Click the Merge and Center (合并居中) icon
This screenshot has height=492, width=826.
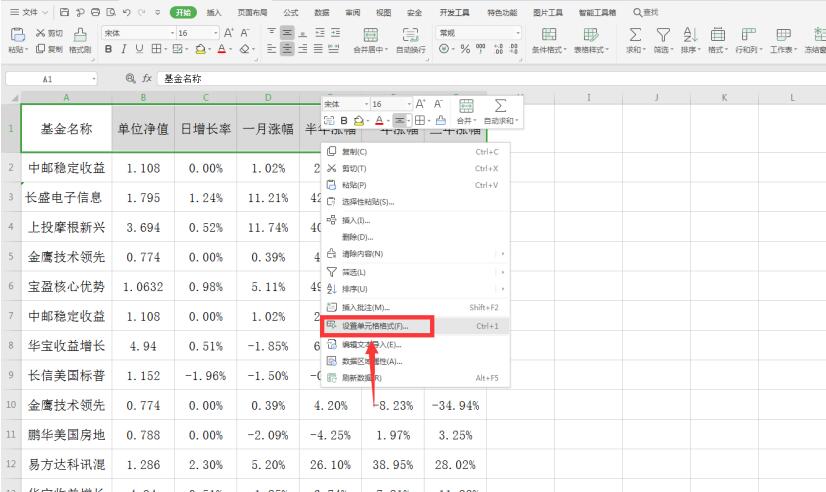tap(371, 35)
